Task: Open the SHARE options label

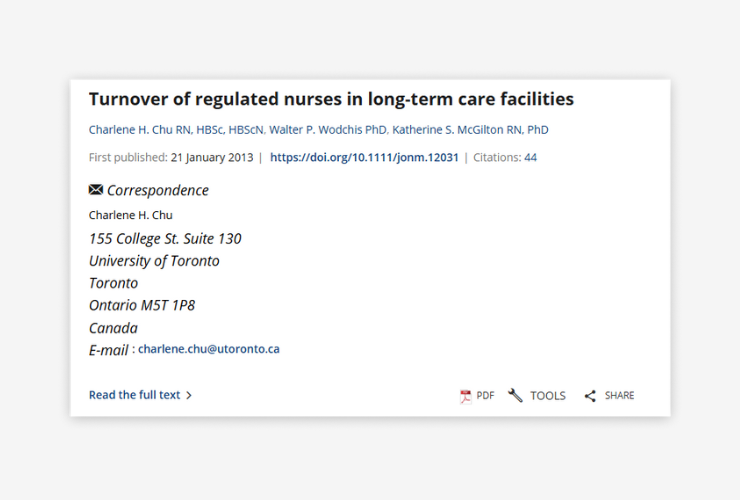Action: click(x=619, y=396)
